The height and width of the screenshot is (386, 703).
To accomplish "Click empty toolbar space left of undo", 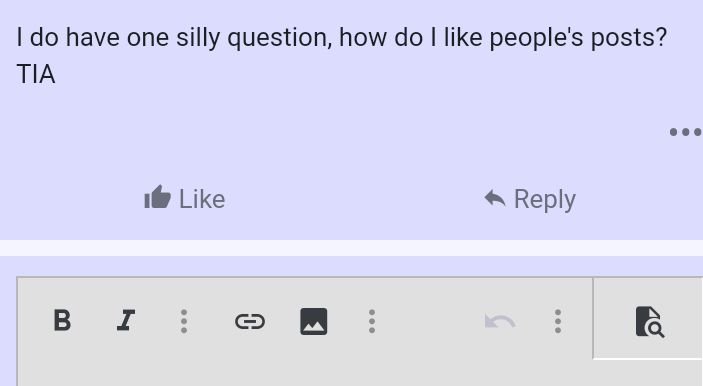I will (x=430, y=321).
